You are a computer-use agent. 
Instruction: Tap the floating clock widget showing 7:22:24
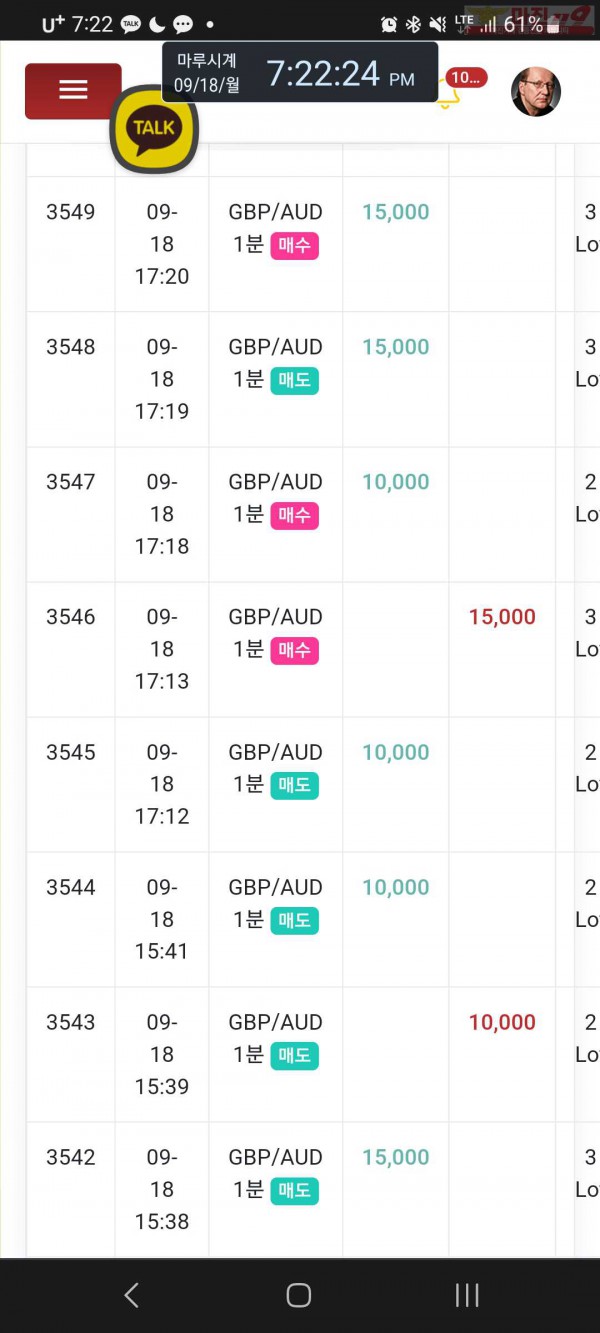point(300,72)
